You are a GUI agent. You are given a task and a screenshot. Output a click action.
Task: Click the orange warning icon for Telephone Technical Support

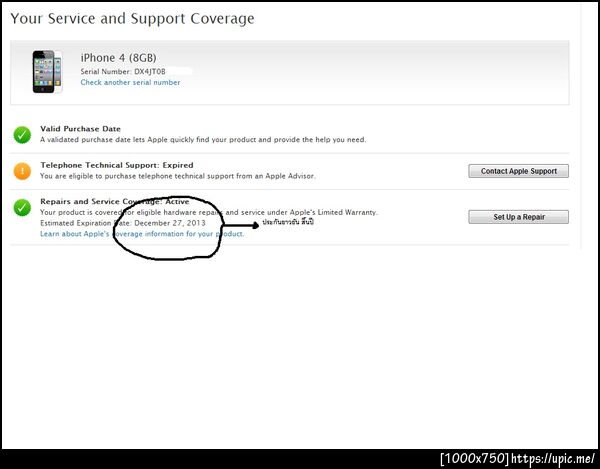coord(22,171)
